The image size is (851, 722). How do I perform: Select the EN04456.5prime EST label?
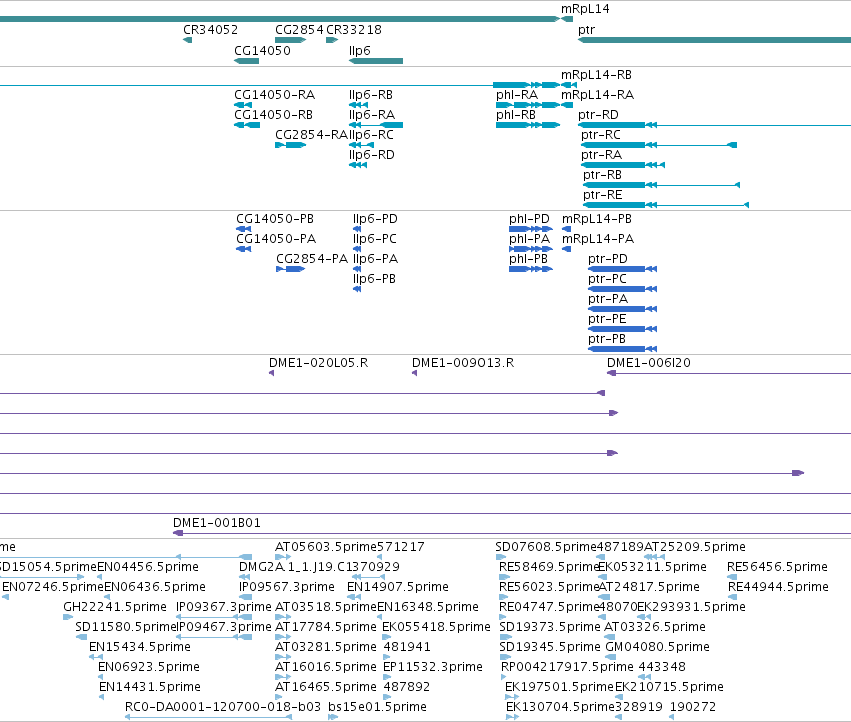[148, 567]
